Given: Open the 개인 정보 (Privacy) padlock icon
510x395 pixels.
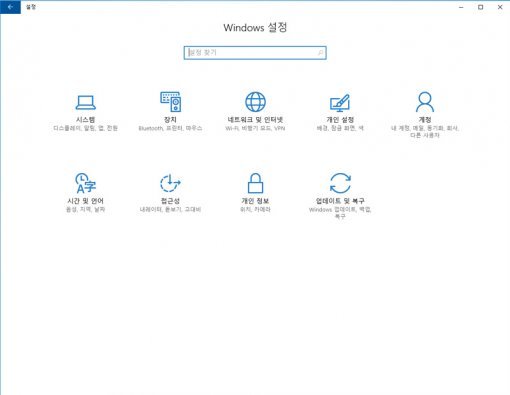Looking at the screenshot, I should pos(255,183).
